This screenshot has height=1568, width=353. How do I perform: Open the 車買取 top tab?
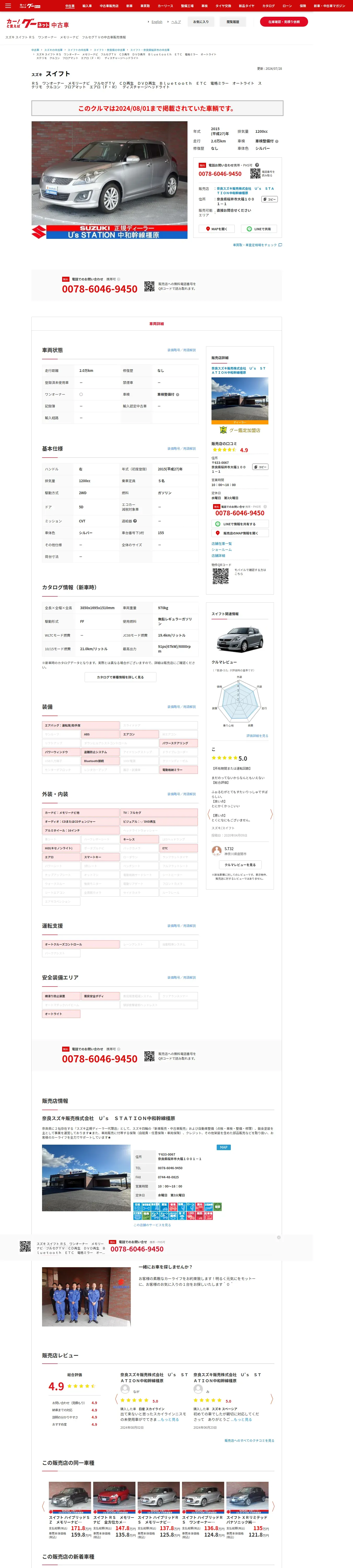[145, 5]
